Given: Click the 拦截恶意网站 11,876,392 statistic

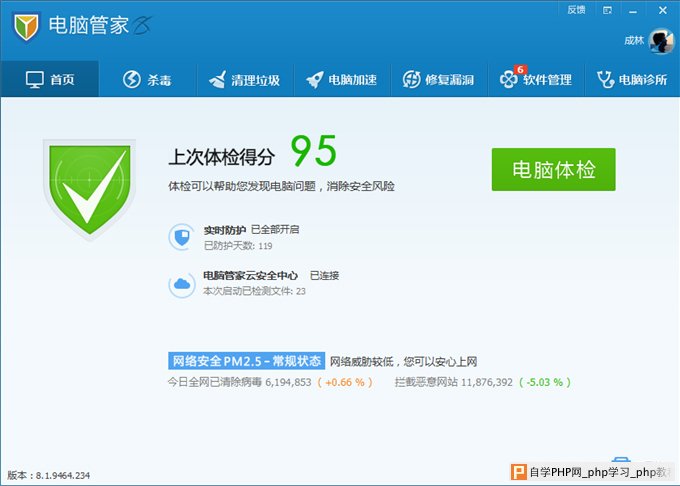Looking at the screenshot, I should tap(454, 382).
